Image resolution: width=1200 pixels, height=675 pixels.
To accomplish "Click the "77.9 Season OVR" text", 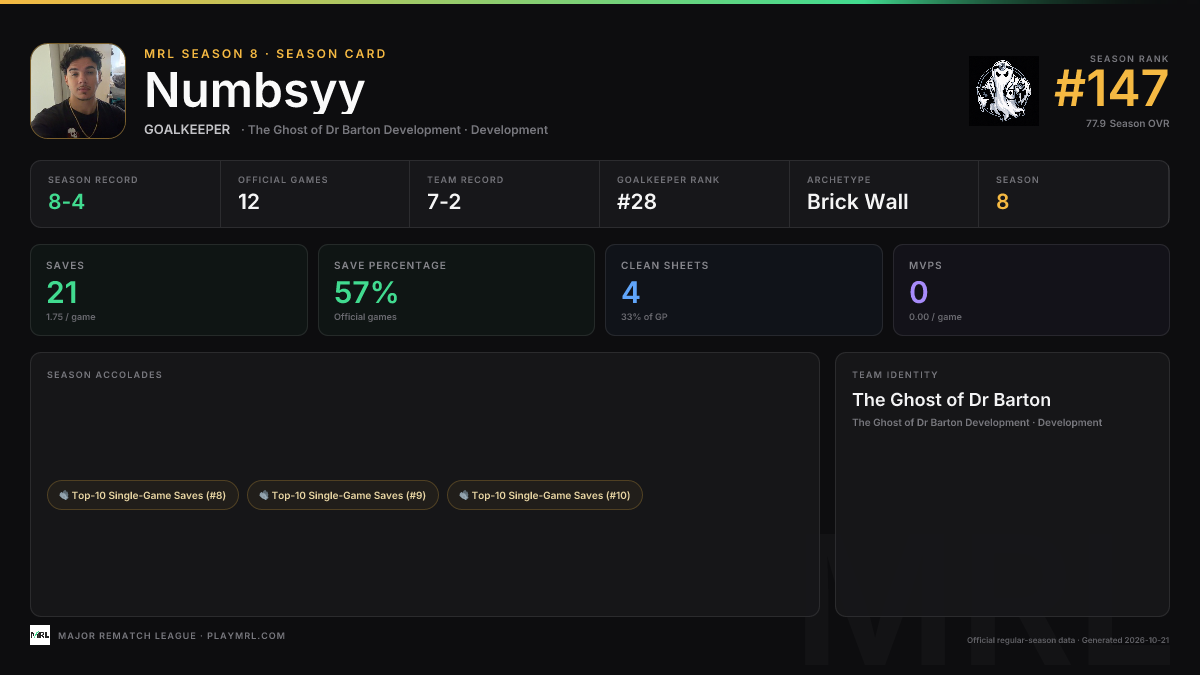I will click(1127, 124).
